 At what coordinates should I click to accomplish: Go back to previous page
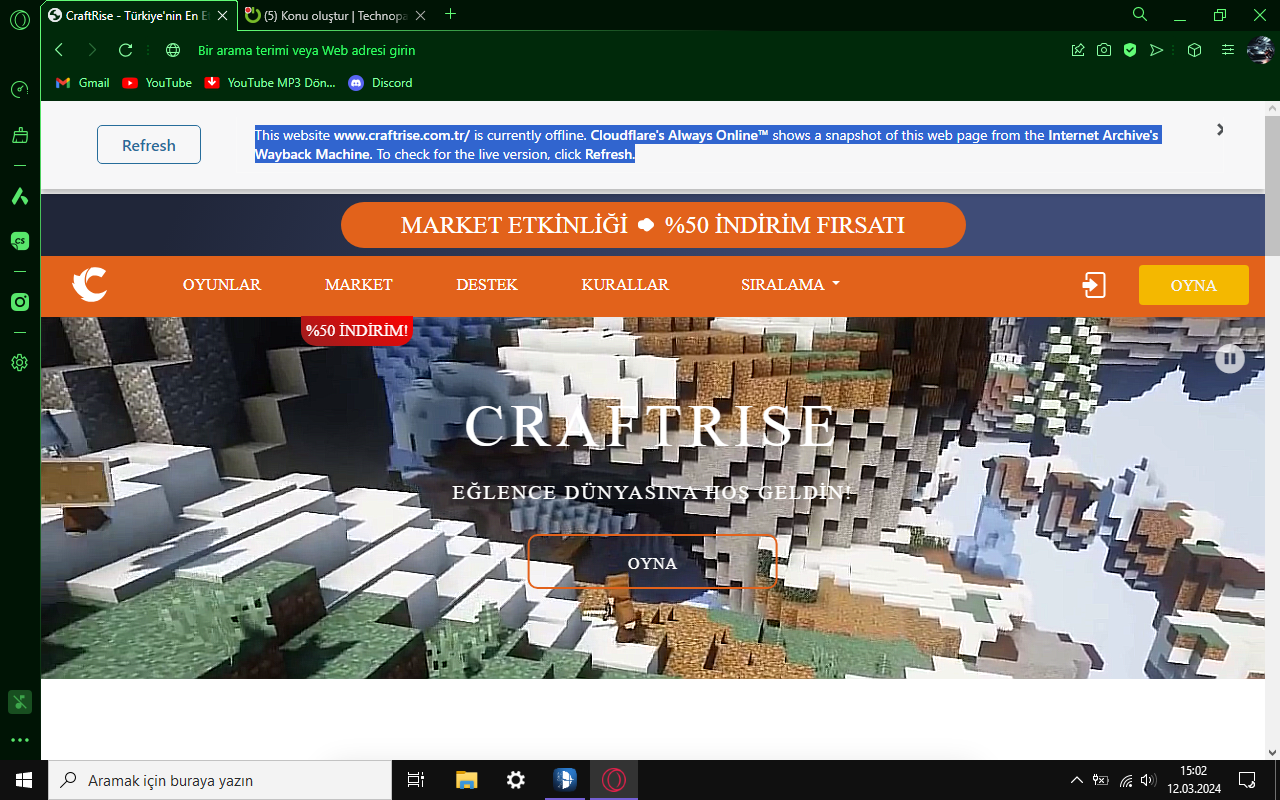(x=59, y=50)
